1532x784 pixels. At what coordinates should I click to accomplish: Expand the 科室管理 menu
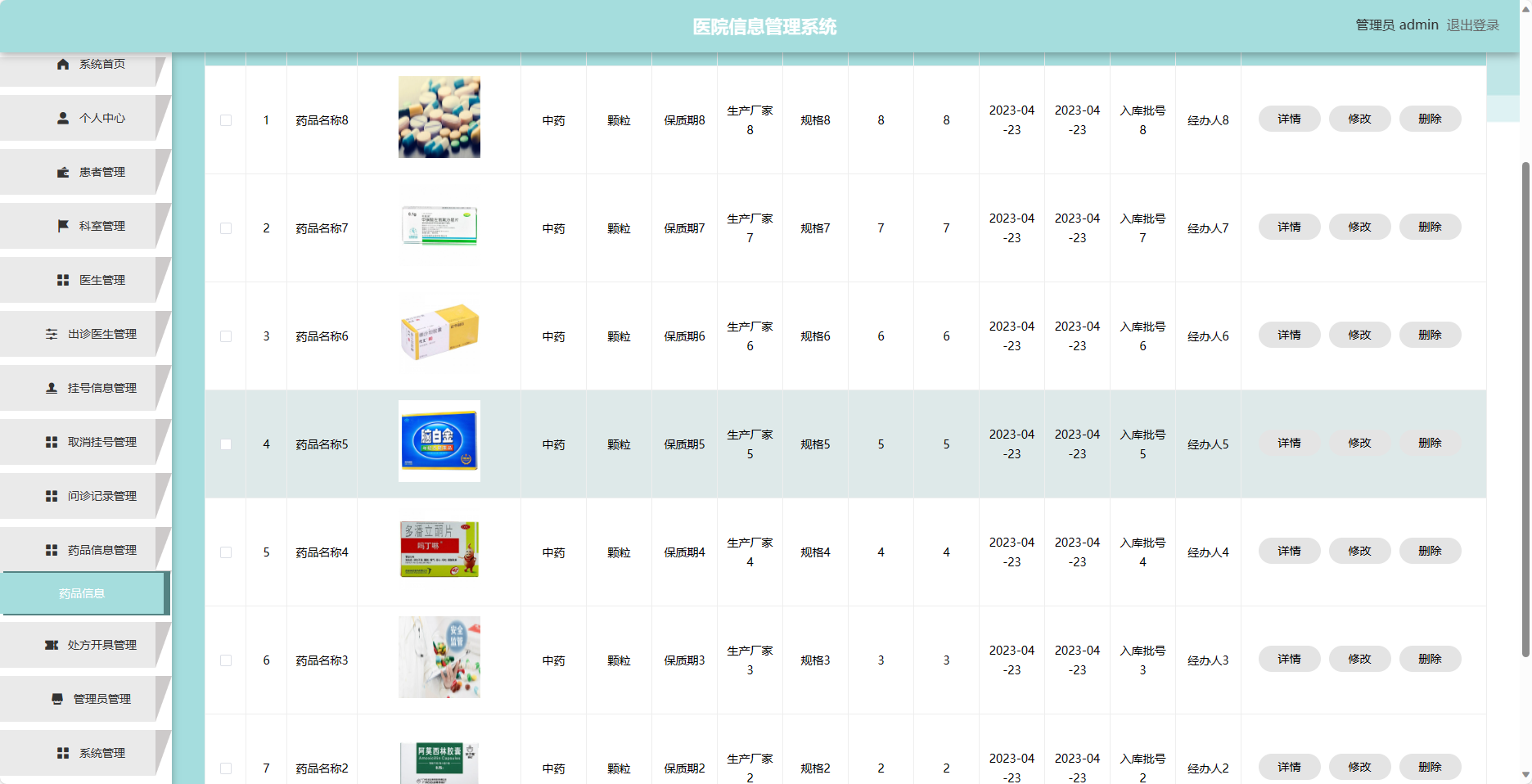(85, 226)
